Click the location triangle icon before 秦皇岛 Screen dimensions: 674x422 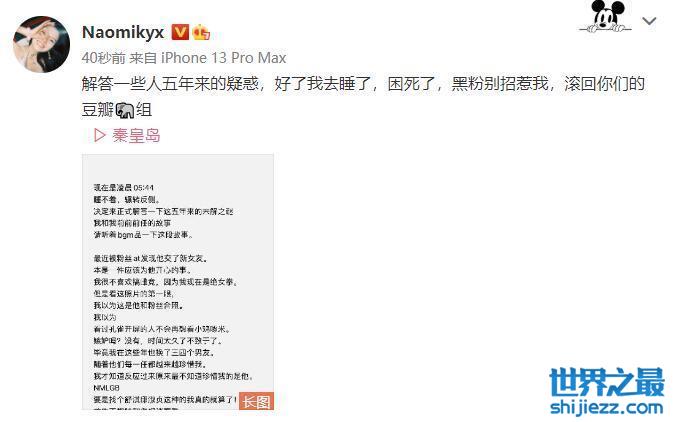[x=100, y=136]
